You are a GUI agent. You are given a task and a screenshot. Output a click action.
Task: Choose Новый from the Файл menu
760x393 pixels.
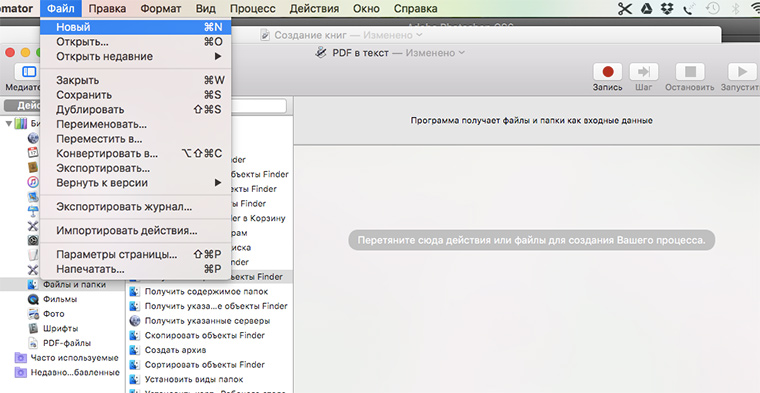pyautogui.click(x=135, y=27)
